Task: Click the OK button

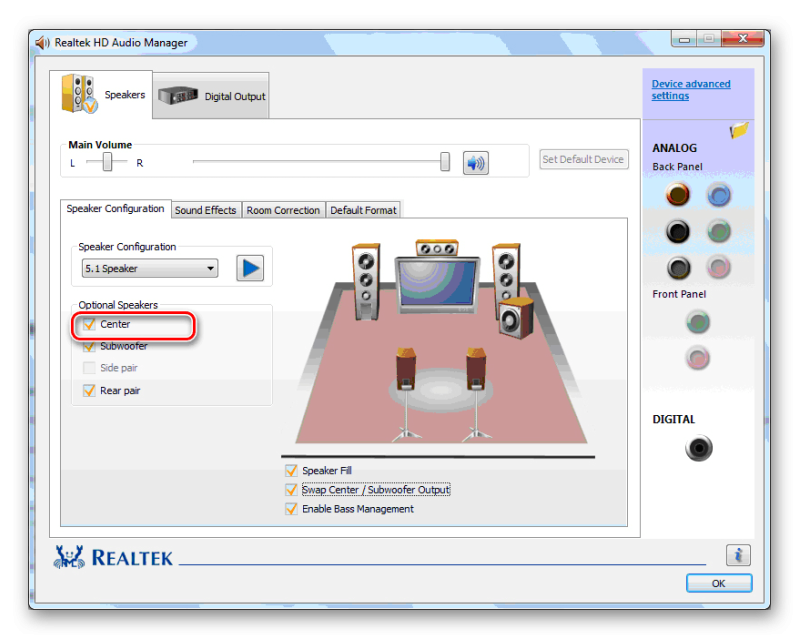Action: click(718, 583)
